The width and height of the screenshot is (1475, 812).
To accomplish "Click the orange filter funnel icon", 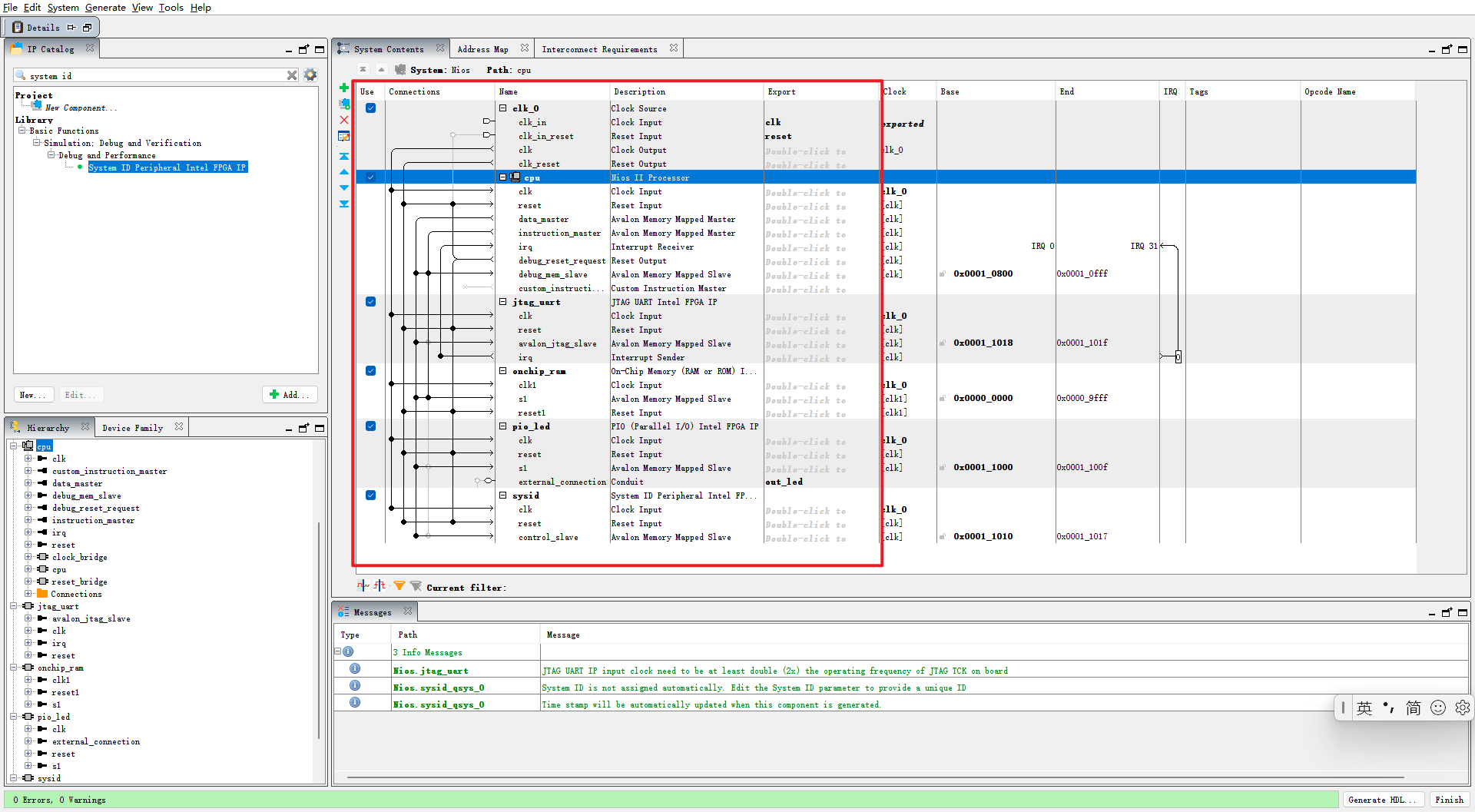I will point(399,586).
